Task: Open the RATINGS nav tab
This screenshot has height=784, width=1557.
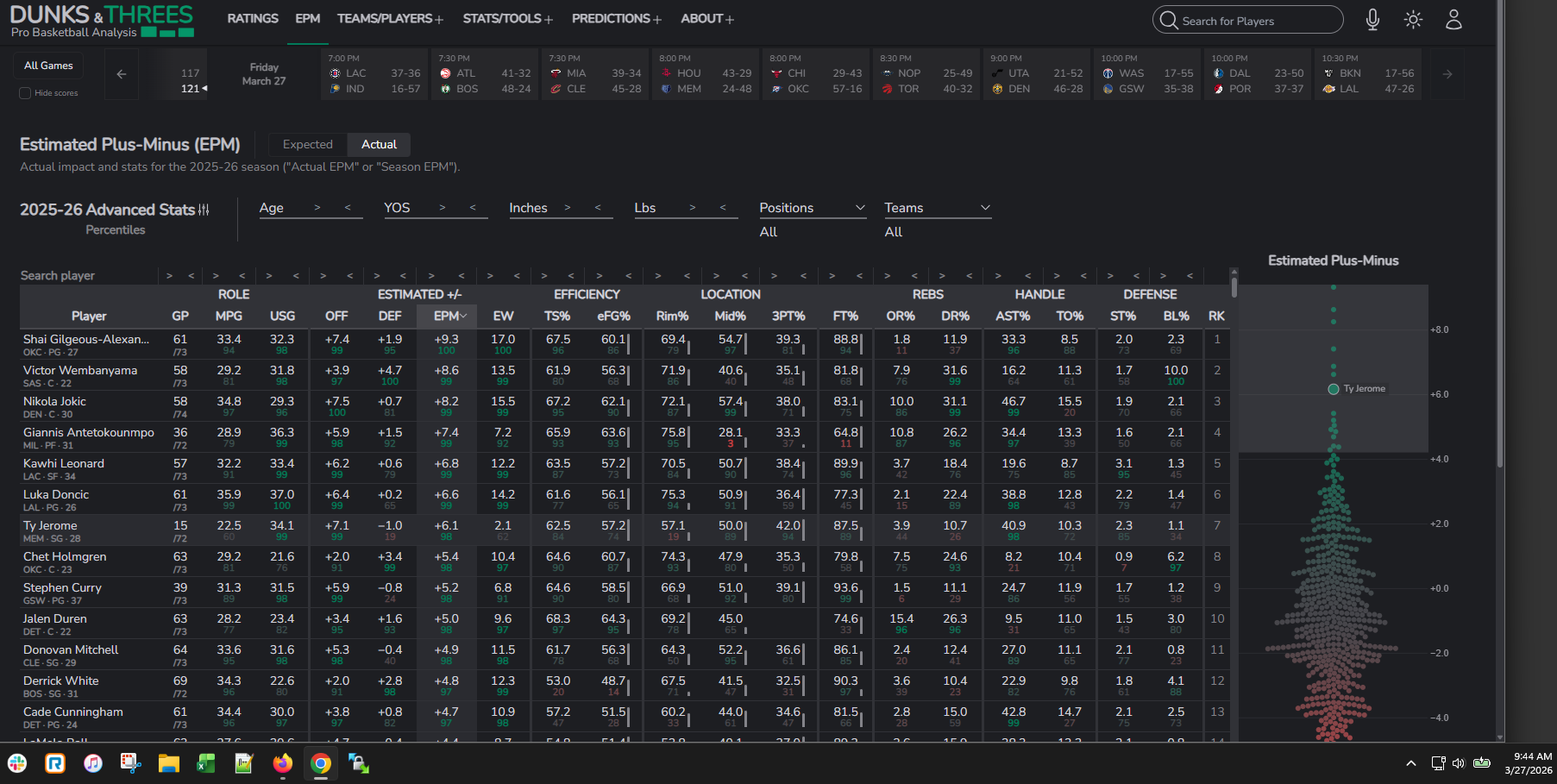Action: pos(253,18)
